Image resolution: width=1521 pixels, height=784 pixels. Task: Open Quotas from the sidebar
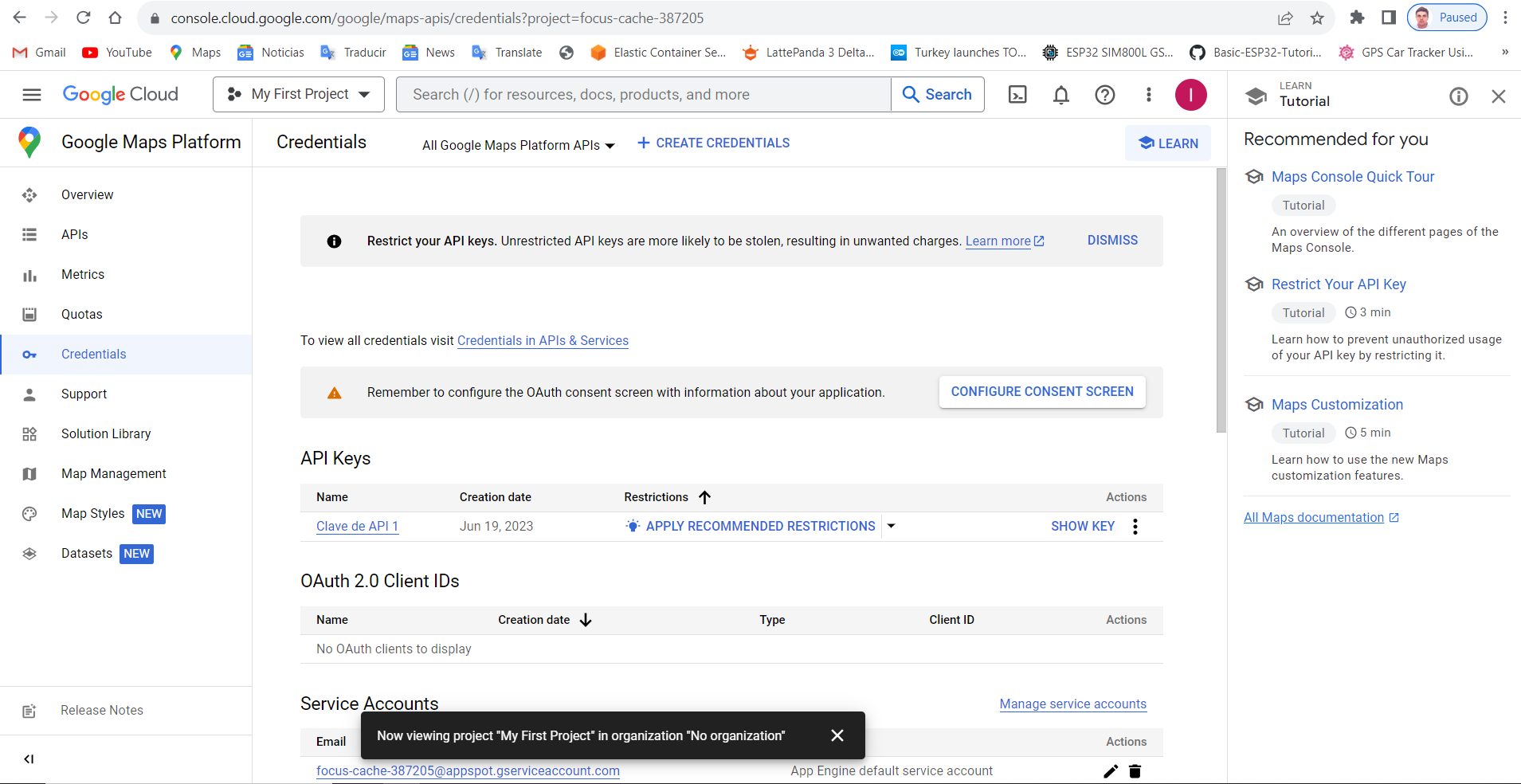point(81,314)
